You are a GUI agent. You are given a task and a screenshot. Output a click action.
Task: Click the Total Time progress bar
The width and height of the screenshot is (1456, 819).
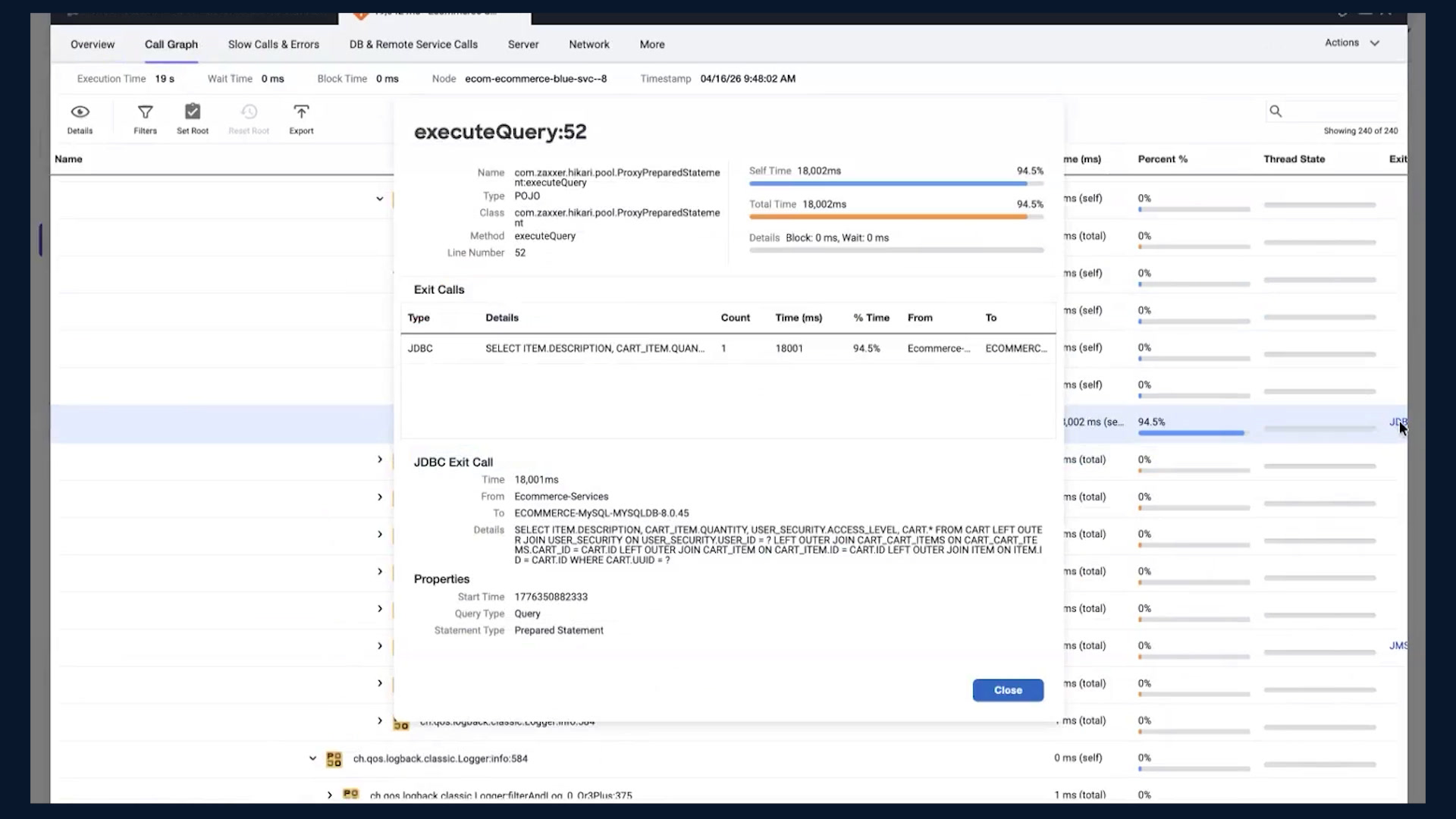pyautogui.click(x=896, y=217)
